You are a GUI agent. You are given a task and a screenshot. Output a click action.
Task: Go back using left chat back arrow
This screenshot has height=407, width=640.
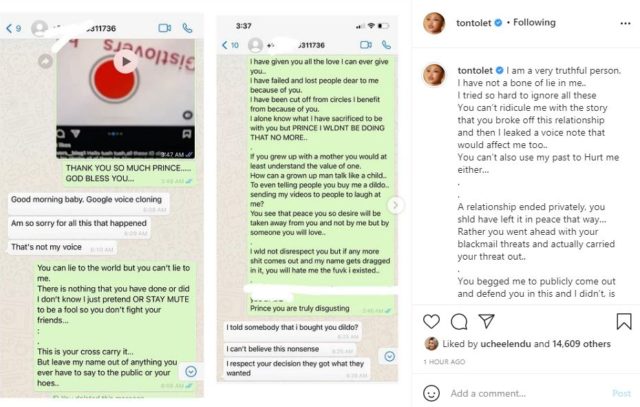pos(9,28)
